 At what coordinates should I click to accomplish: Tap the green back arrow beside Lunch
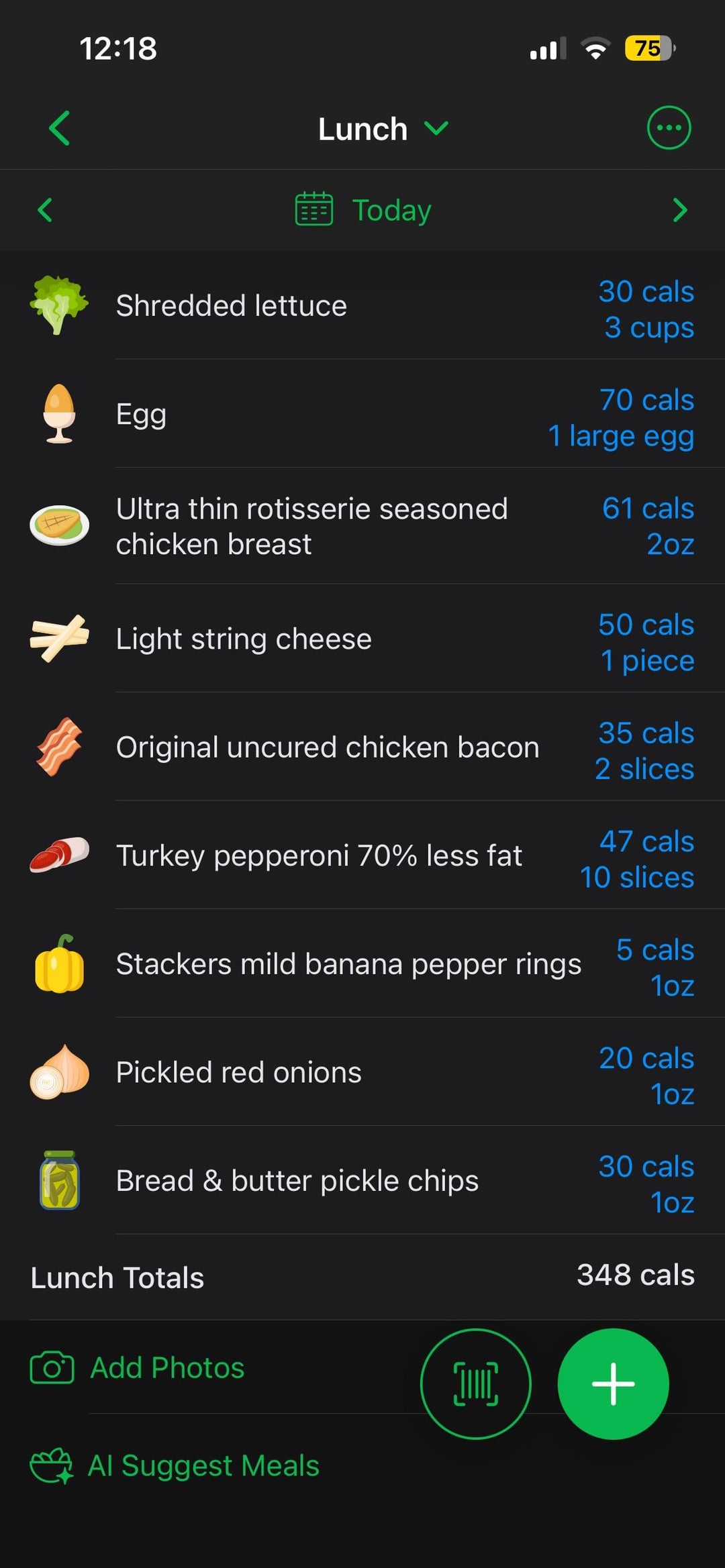59,128
